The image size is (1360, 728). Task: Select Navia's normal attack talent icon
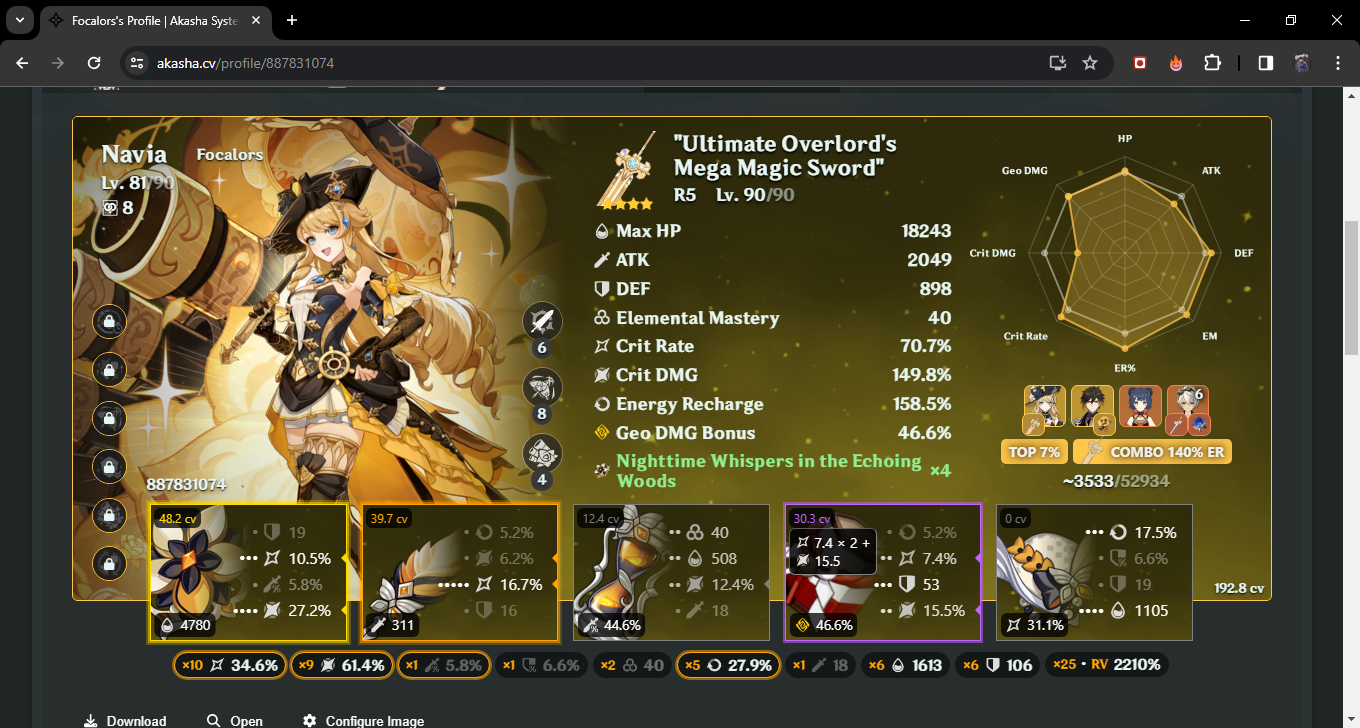coord(542,321)
